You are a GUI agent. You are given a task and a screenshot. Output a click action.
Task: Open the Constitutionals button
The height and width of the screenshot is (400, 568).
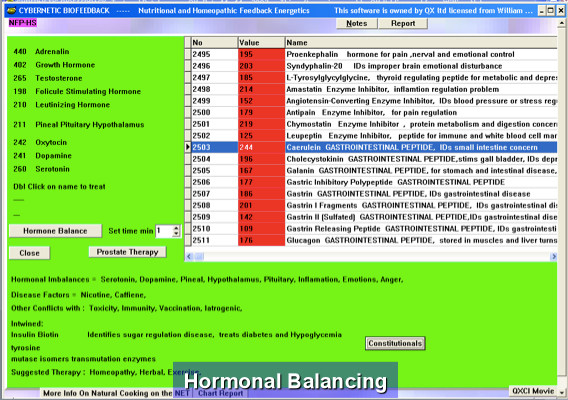tap(395, 343)
